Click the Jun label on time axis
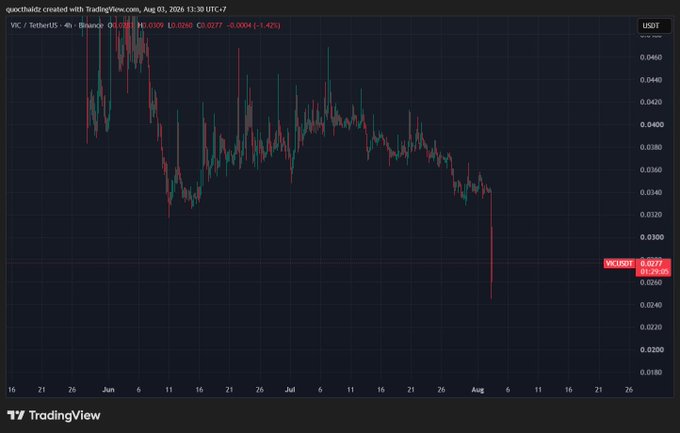This screenshot has width=680, height=433. tap(108, 390)
